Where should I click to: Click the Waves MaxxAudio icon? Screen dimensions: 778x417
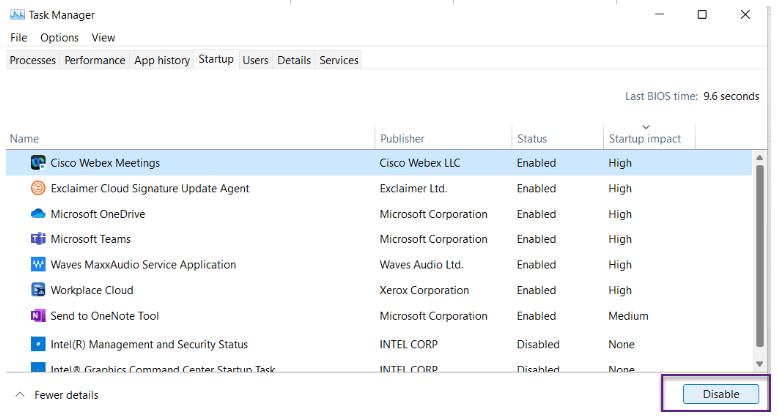[38, 265]
